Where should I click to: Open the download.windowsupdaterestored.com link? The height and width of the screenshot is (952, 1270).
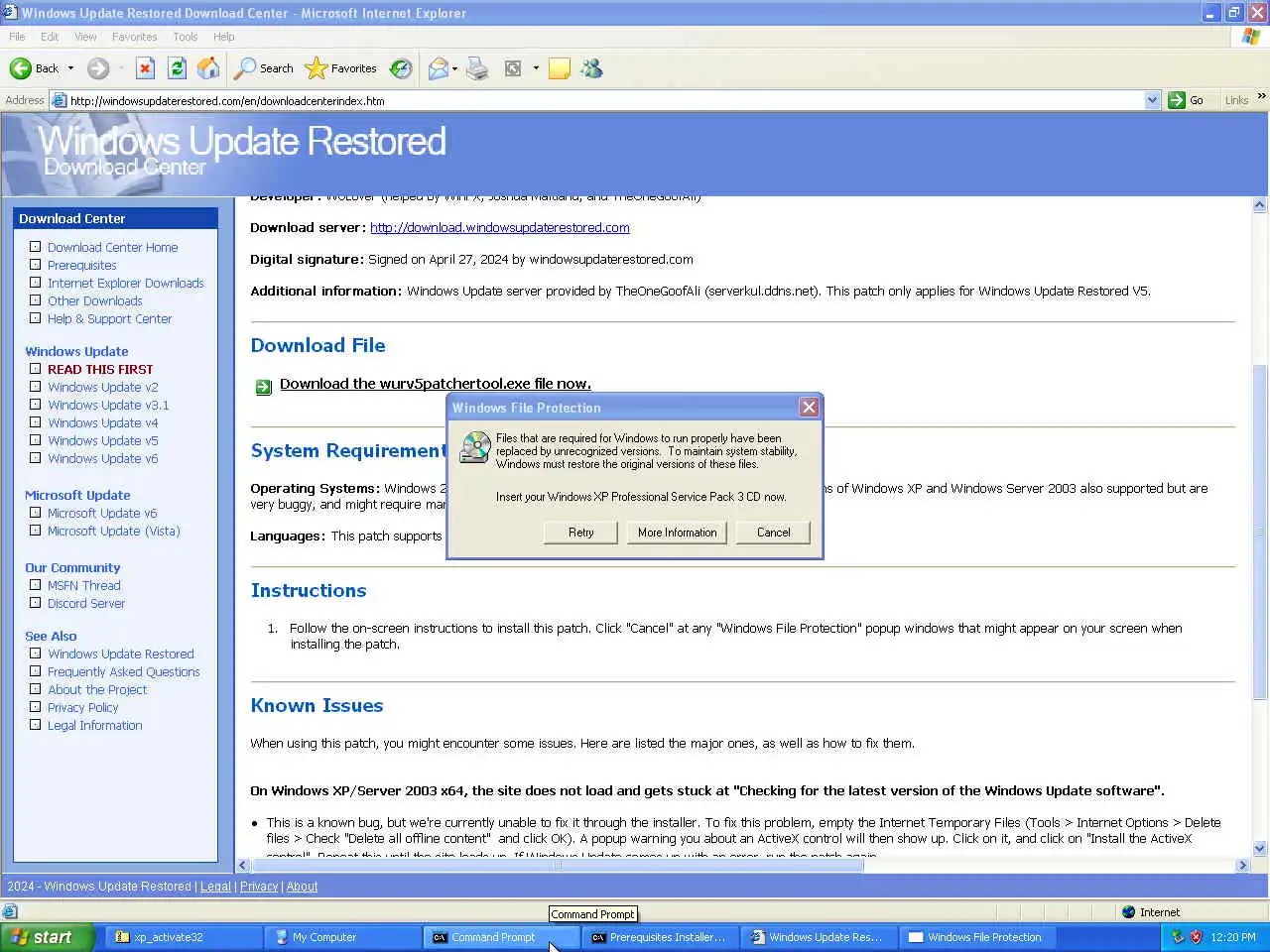point(500,227)
